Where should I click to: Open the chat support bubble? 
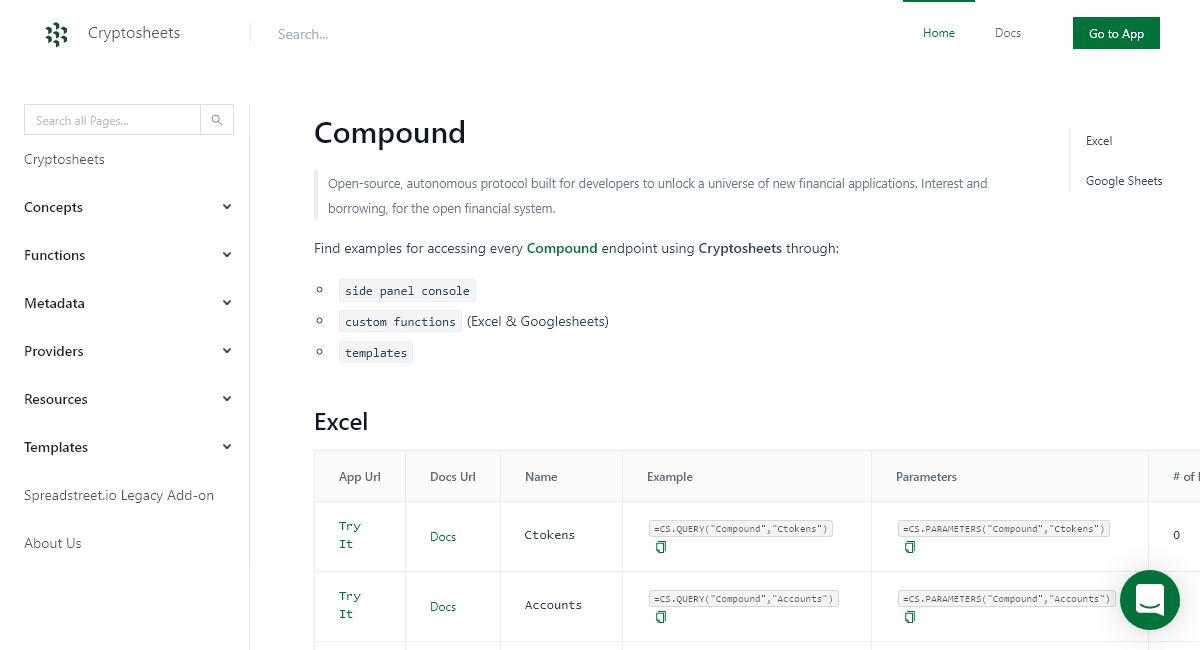(1149, 600)
